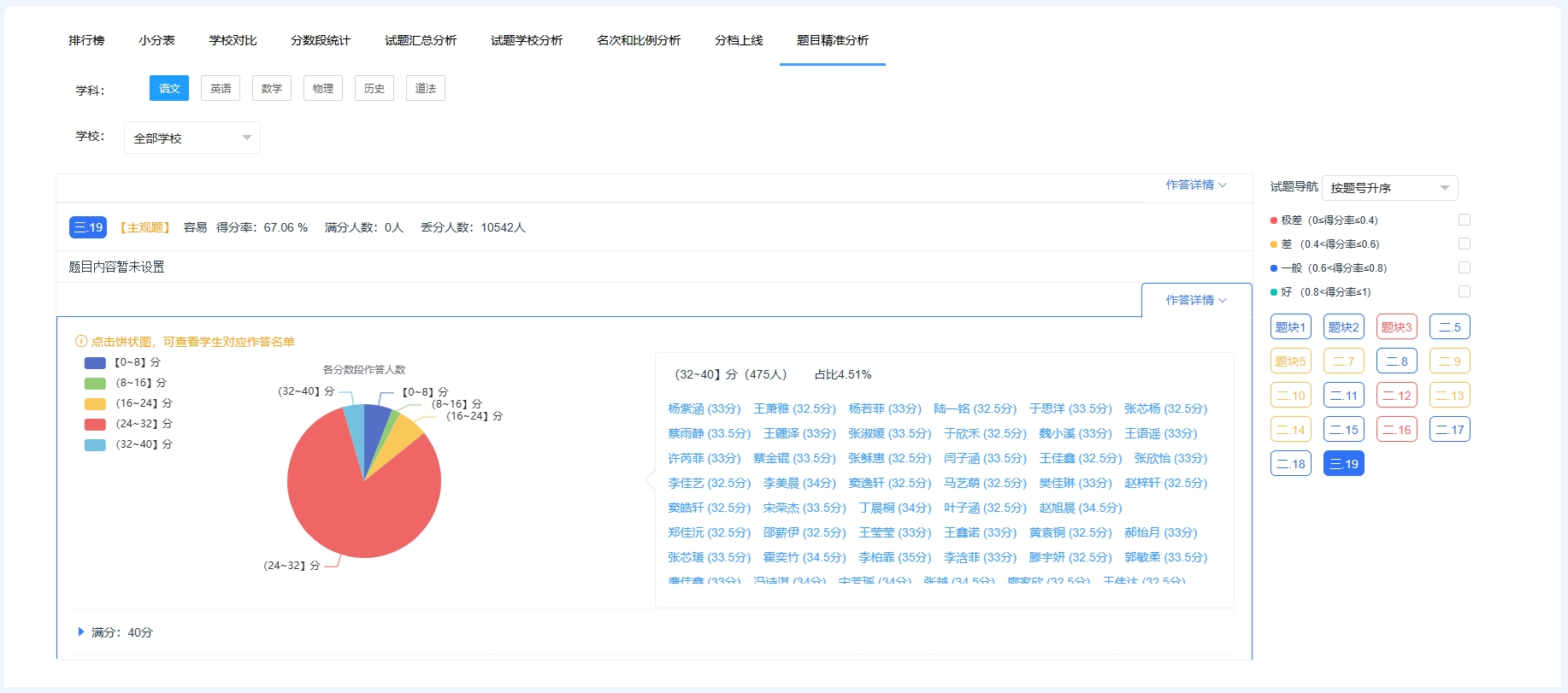Tick the 好 (0.8<得分率≤1) checkbox

1465,291
